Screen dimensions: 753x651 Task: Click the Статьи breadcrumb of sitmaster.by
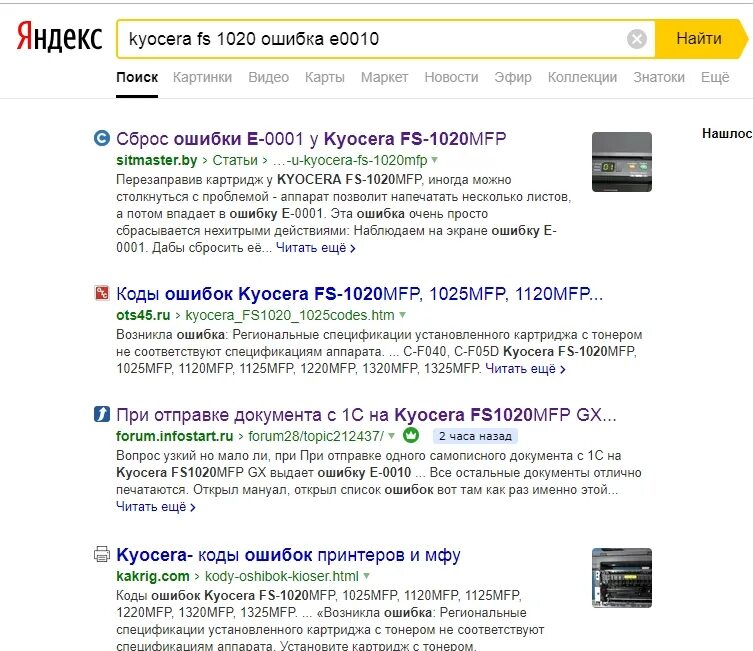click(235, 160)
